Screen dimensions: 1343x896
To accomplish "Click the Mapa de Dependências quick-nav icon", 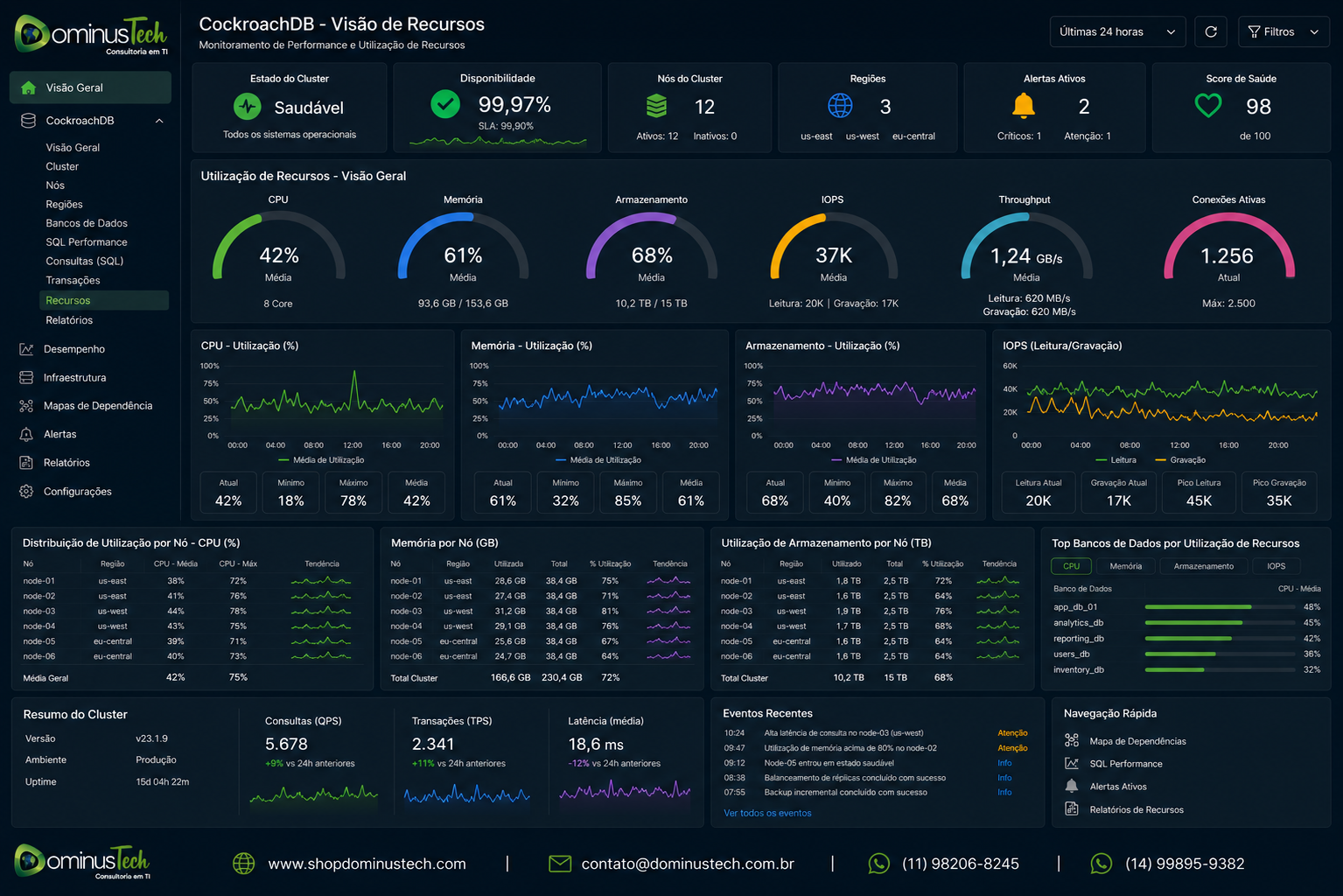I will click(1072, 740).
